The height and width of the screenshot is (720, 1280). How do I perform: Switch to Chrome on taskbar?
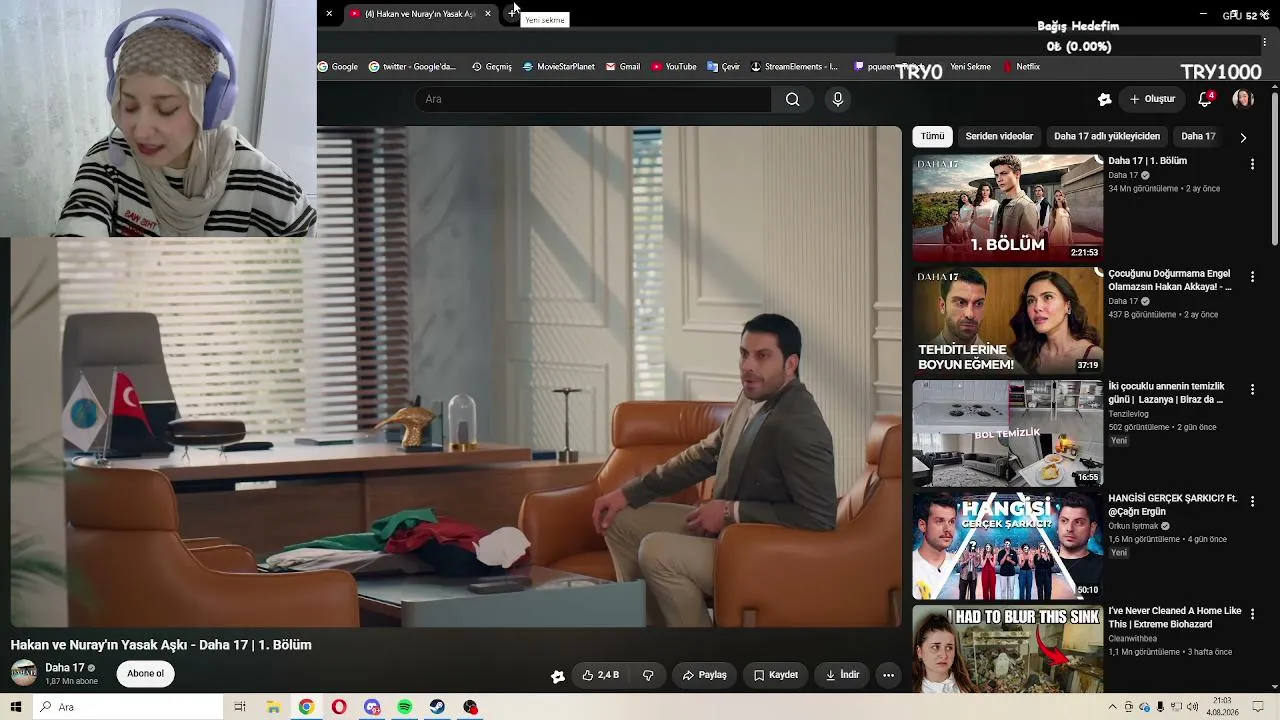(306, 707)
